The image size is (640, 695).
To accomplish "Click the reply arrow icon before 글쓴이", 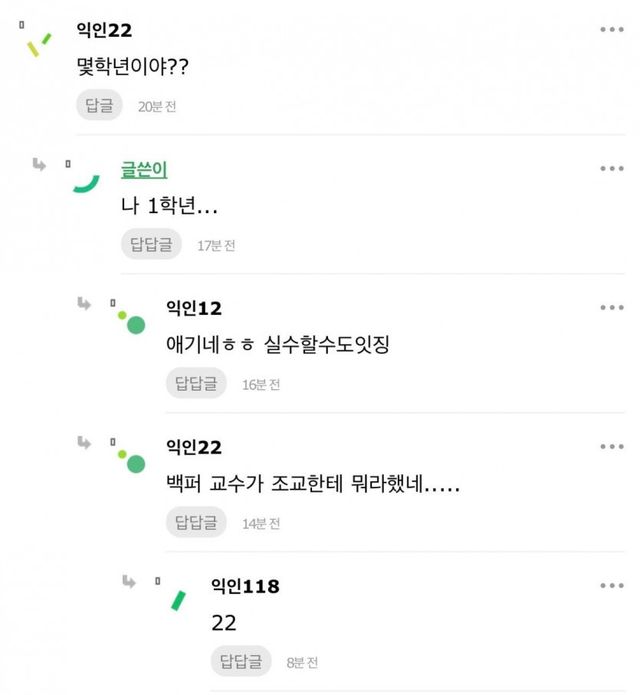I will tap(39, 165).
